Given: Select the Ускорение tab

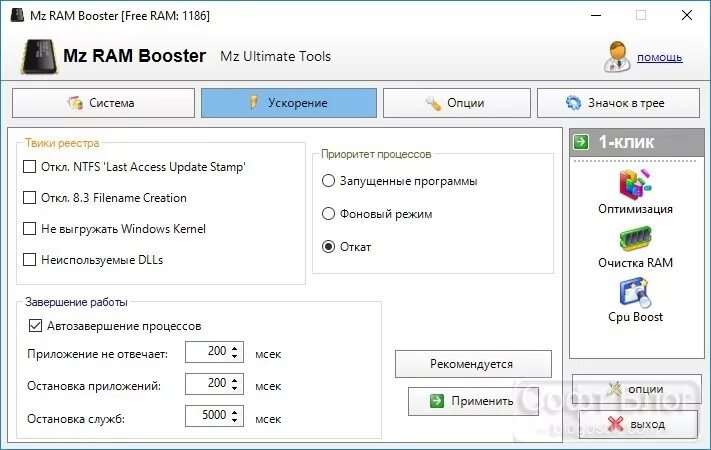Looking at the screenshot, I should point(289,103).
